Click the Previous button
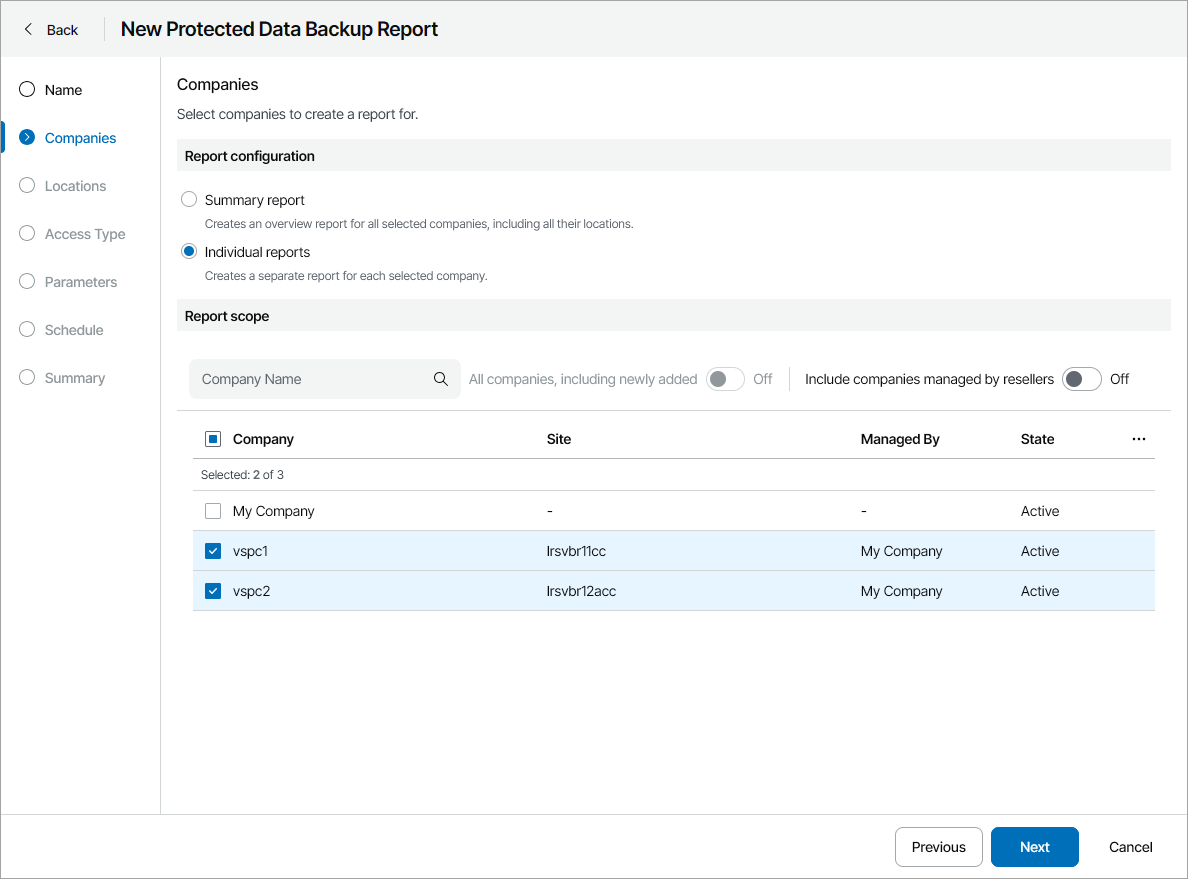 938,847
